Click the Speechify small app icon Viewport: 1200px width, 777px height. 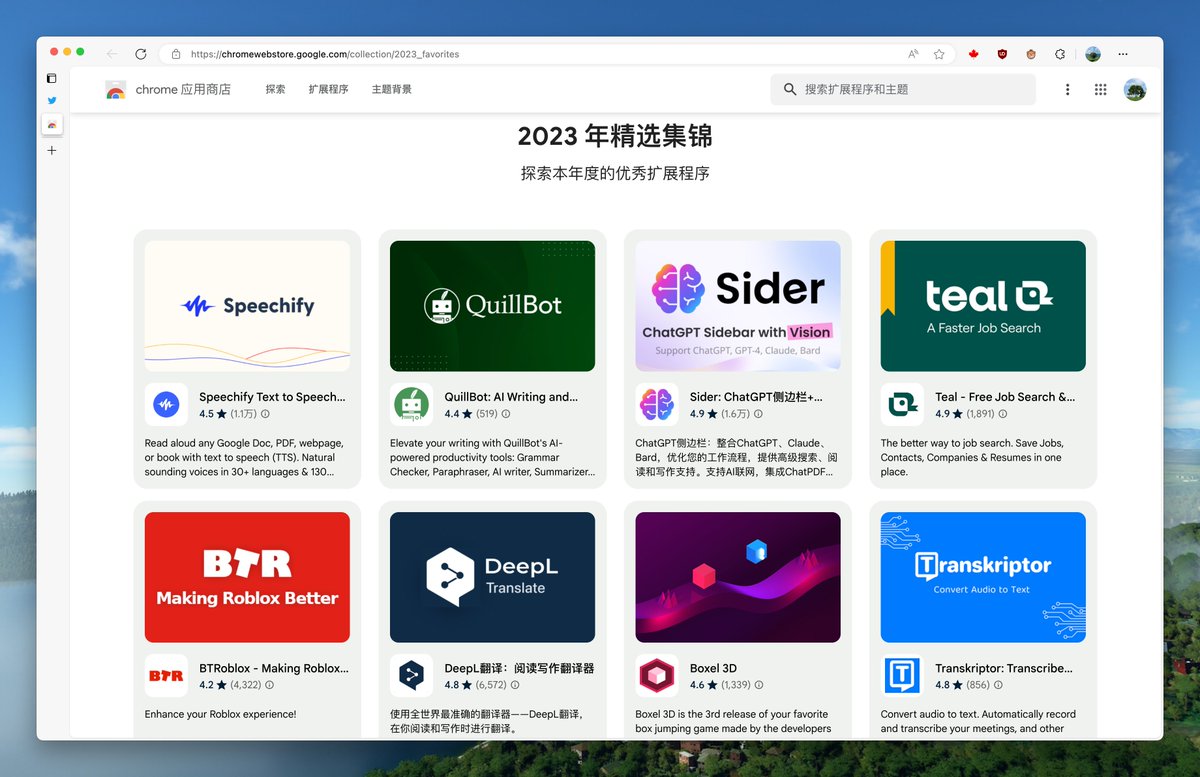click(166, 404)
